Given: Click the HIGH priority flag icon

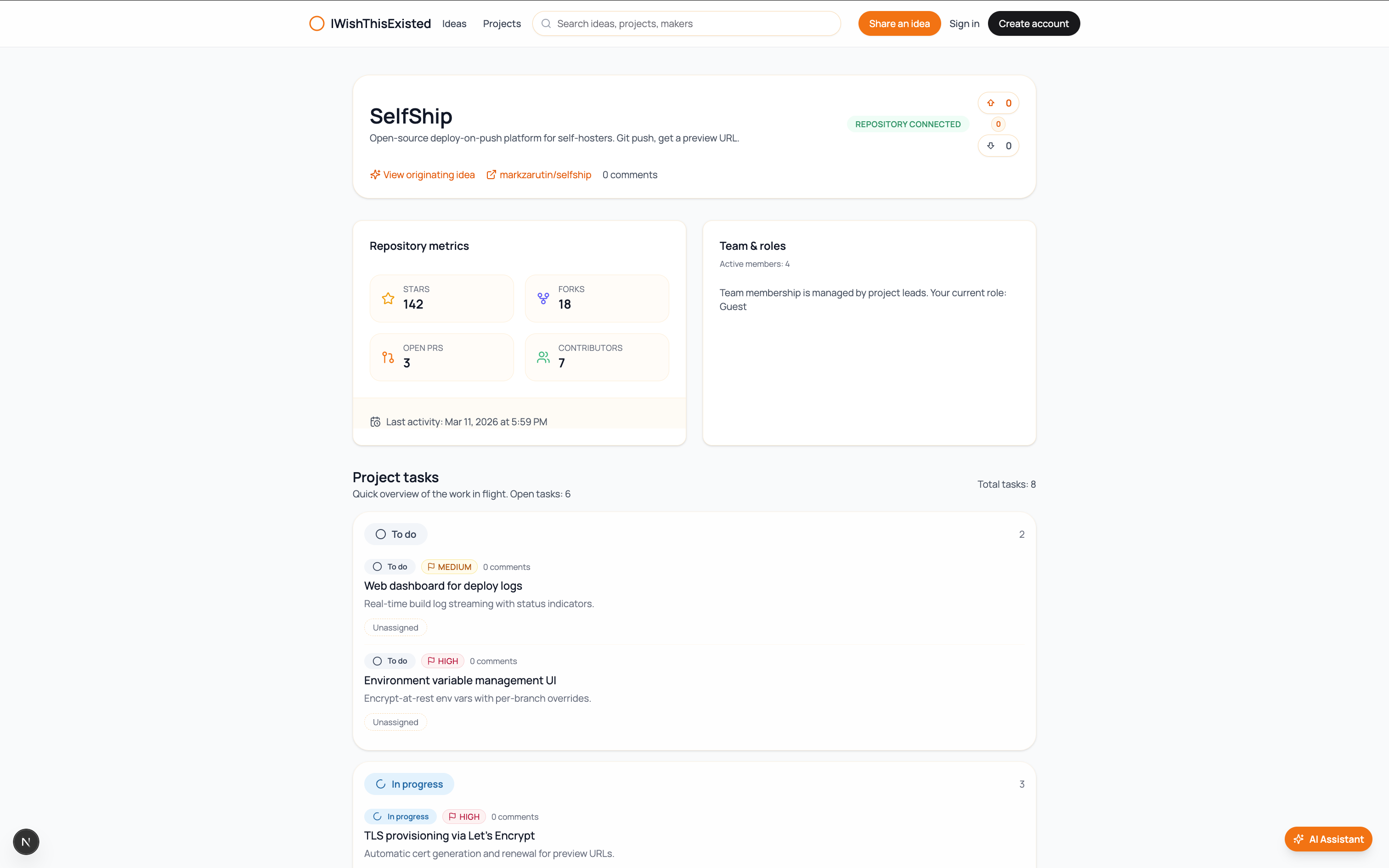Looking at the screenshot, I should 432,661.
